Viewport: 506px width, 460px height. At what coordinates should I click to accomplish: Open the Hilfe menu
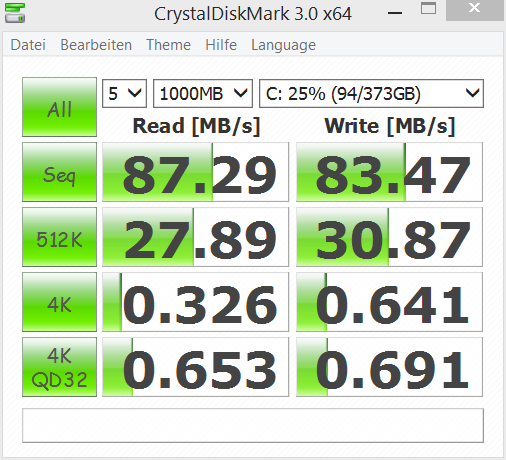[221, 45]
